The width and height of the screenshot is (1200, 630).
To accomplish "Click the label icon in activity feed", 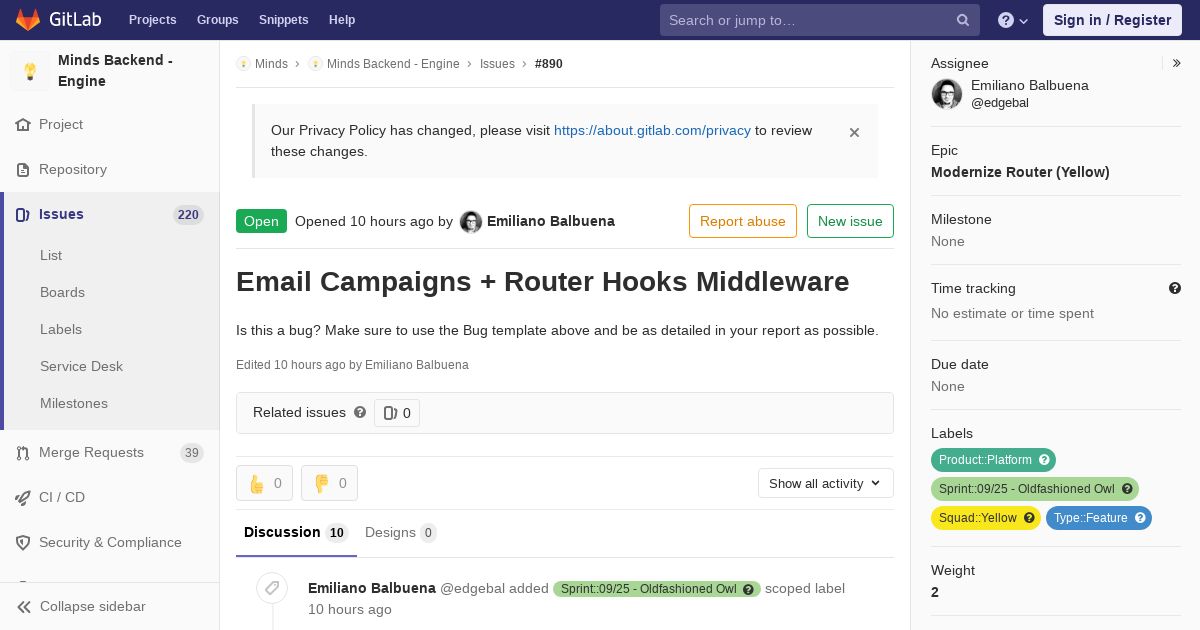I will click(272, 588).
